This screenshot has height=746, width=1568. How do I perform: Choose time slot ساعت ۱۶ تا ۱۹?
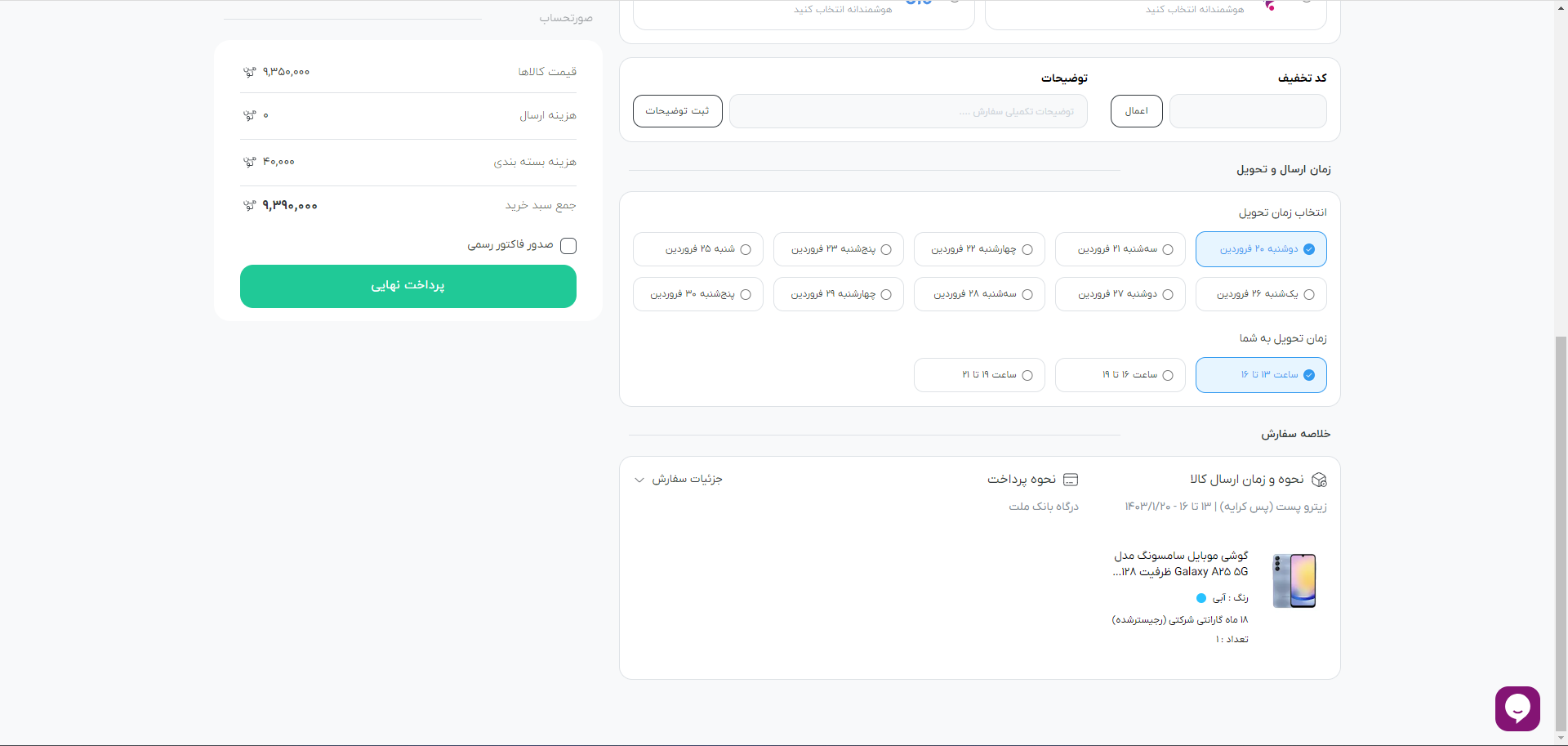pos(1120,375)
